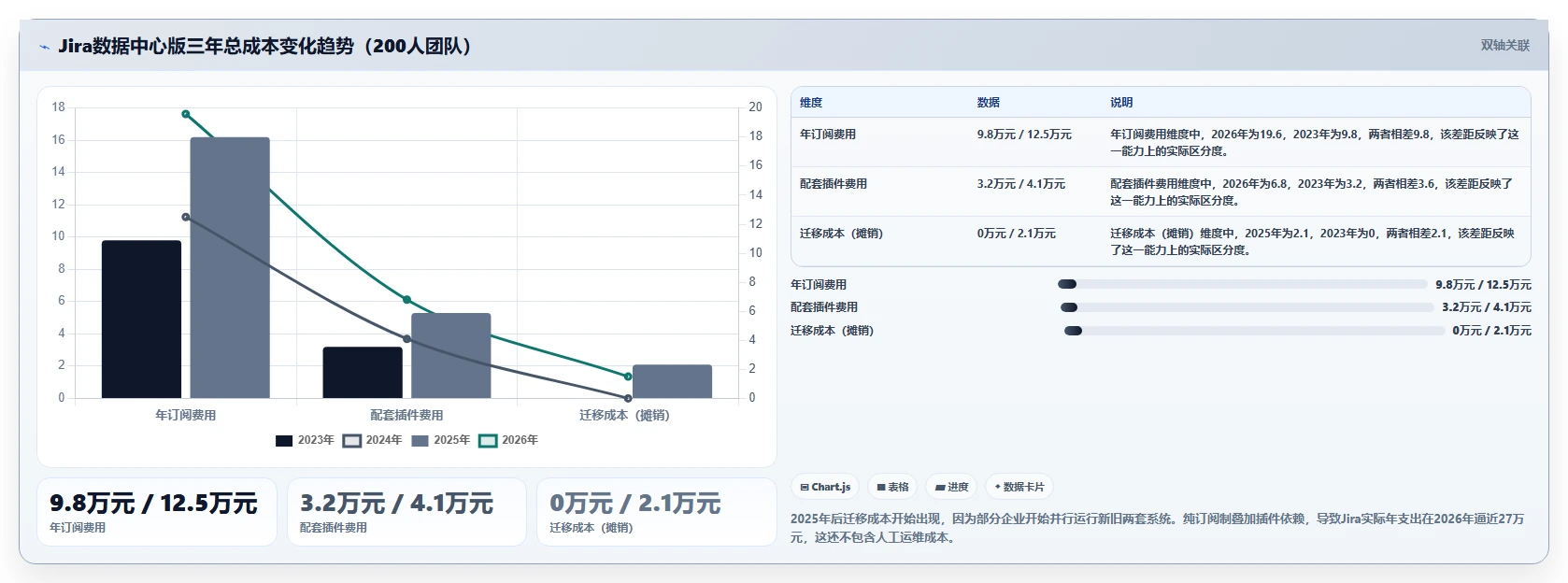Click the 2025年 bar for 年订阅费用
The width and height of the screenshot is (1568, 583).
coord(230,268)
